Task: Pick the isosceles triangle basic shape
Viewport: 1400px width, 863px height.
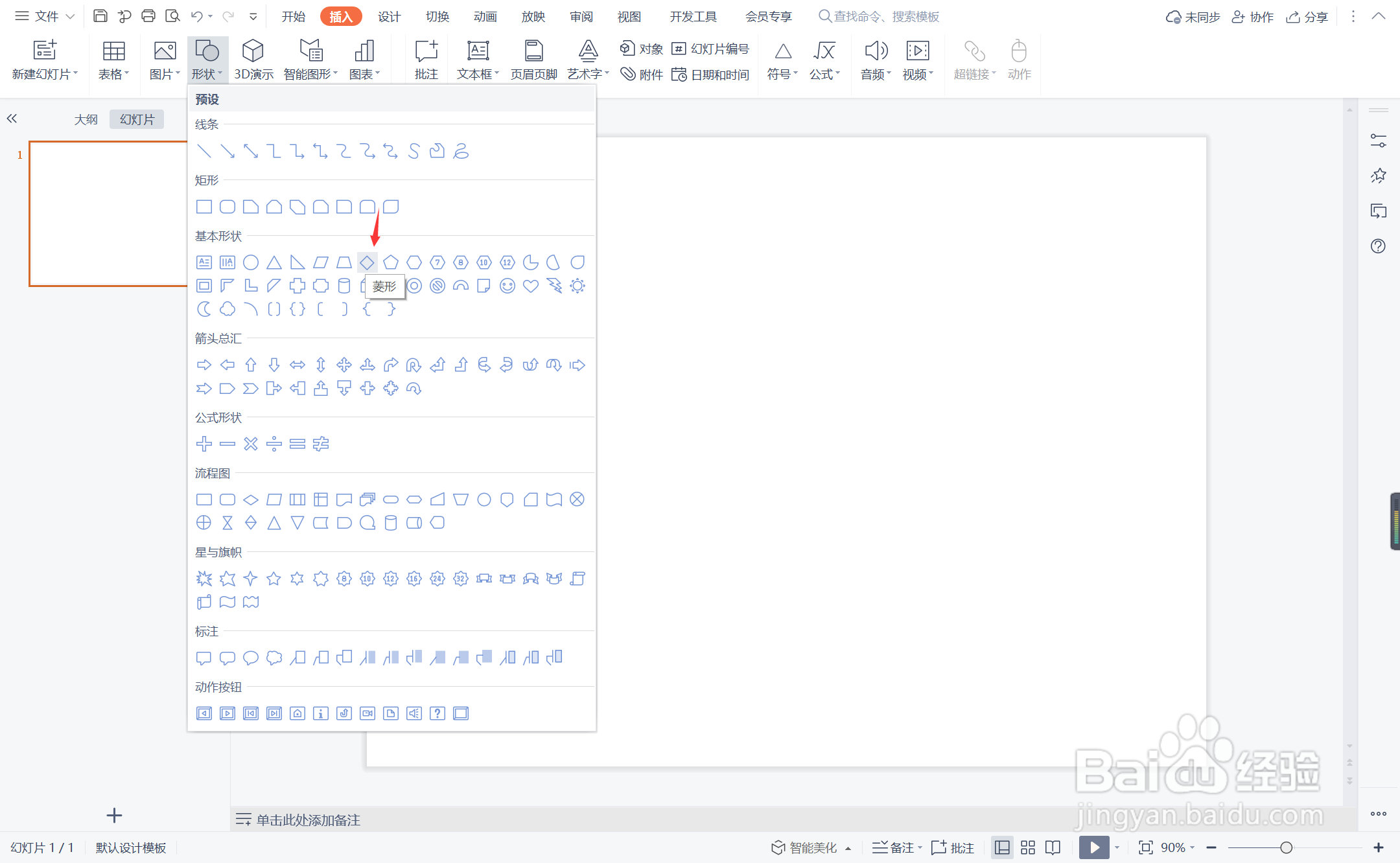Action: 274,262
